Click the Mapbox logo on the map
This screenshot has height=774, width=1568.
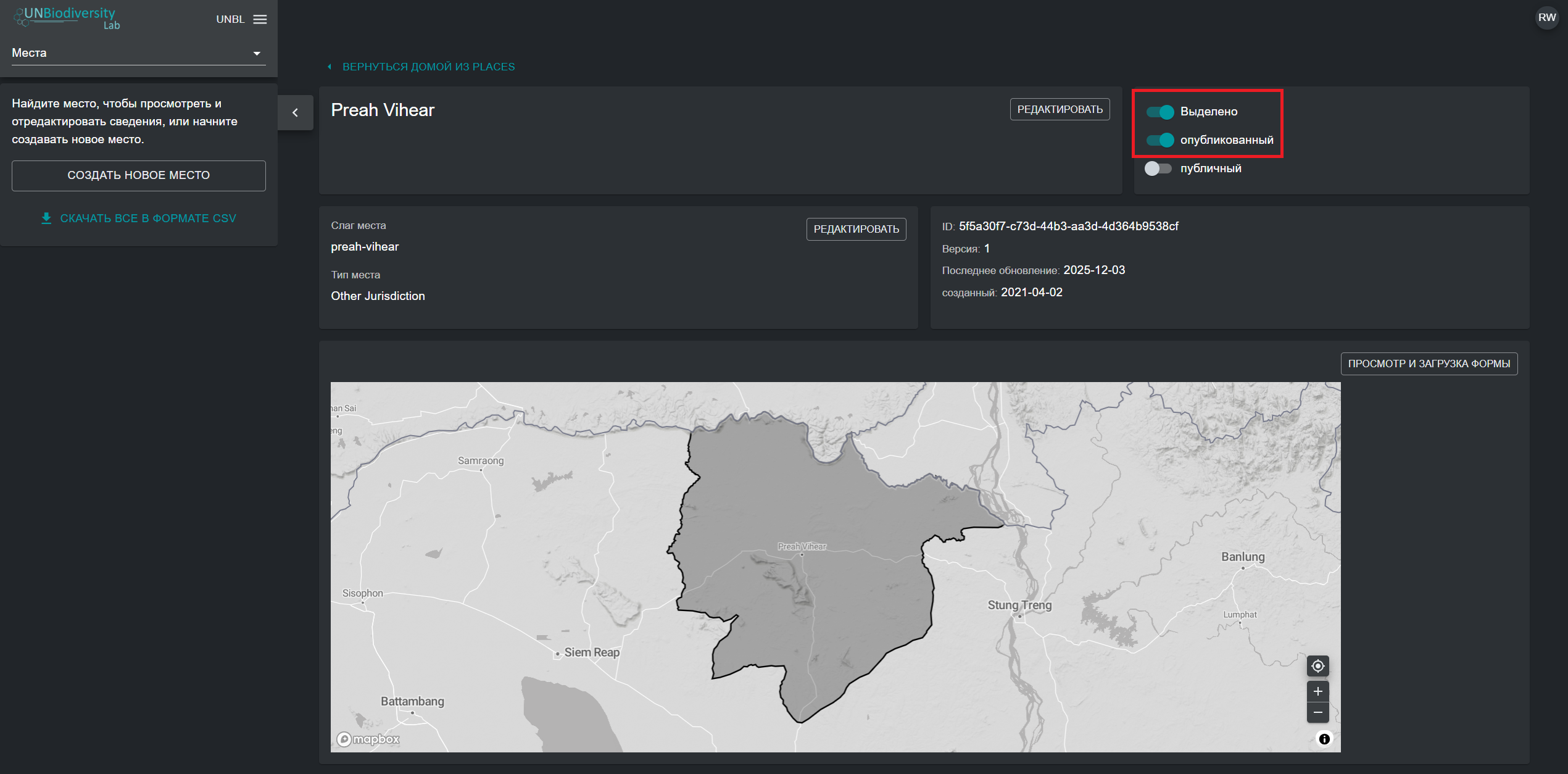pos(368,739)
